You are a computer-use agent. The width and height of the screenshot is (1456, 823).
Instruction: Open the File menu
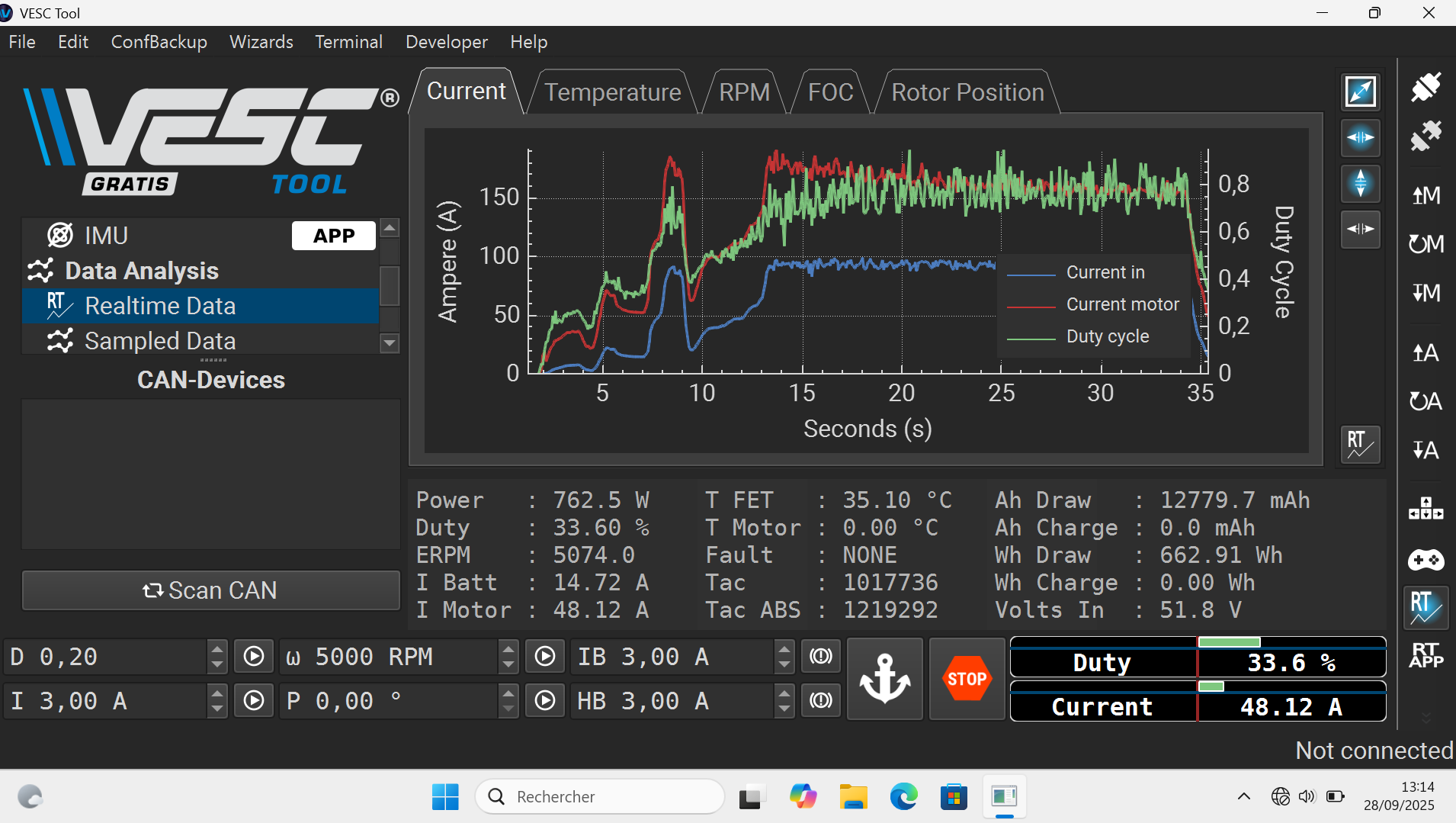click(x=22, y=42)
